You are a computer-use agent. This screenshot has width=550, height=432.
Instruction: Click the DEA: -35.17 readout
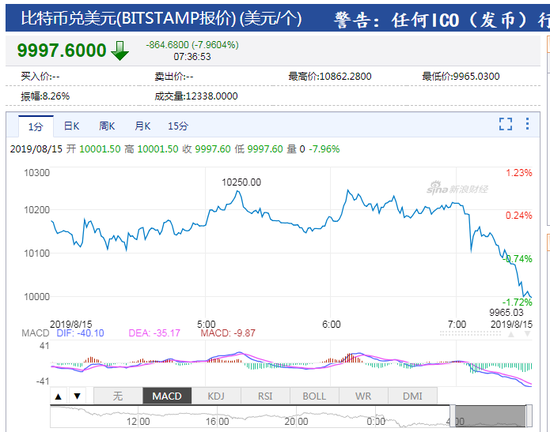154,333
